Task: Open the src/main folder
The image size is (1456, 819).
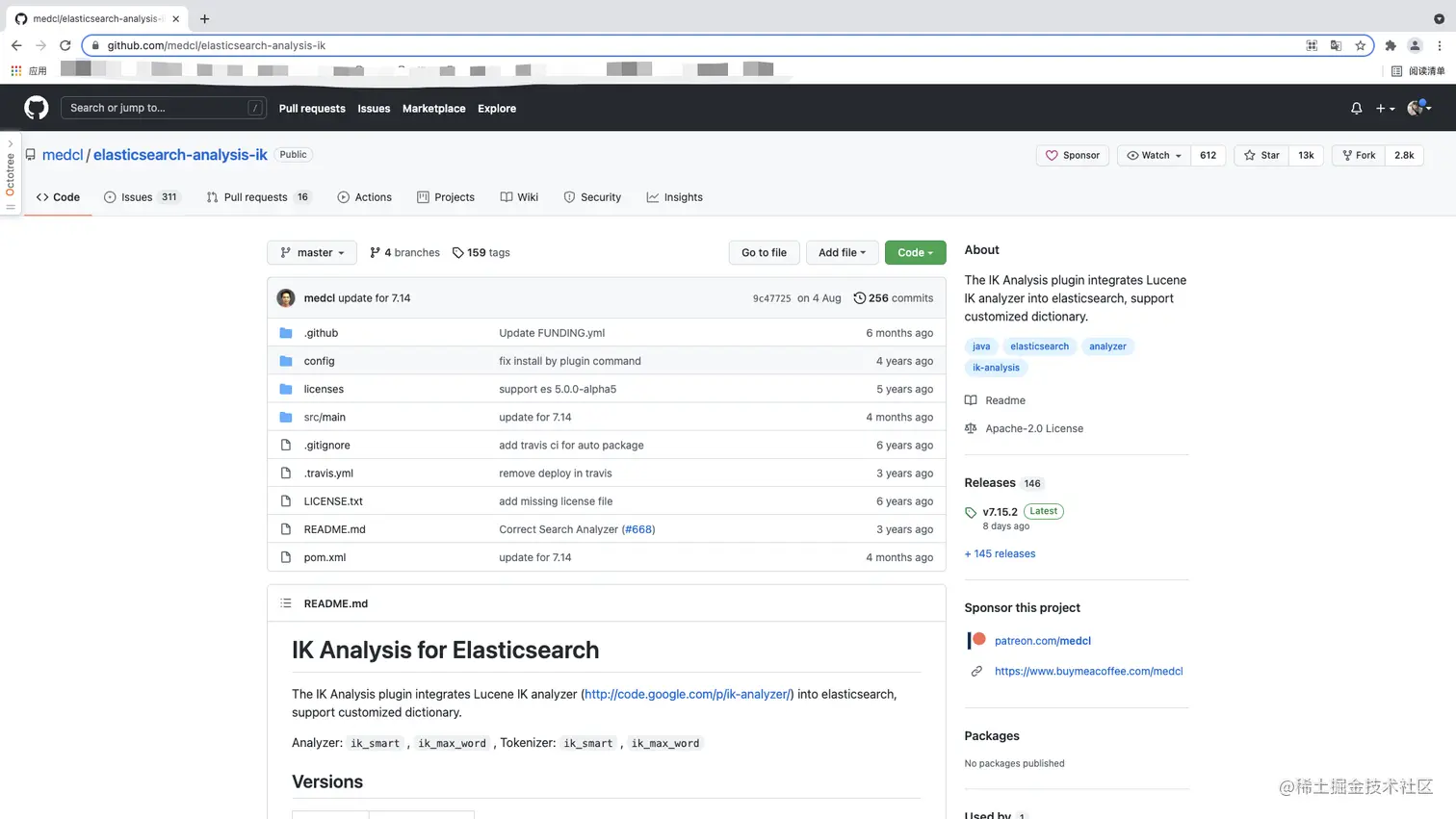Action: 325,417
